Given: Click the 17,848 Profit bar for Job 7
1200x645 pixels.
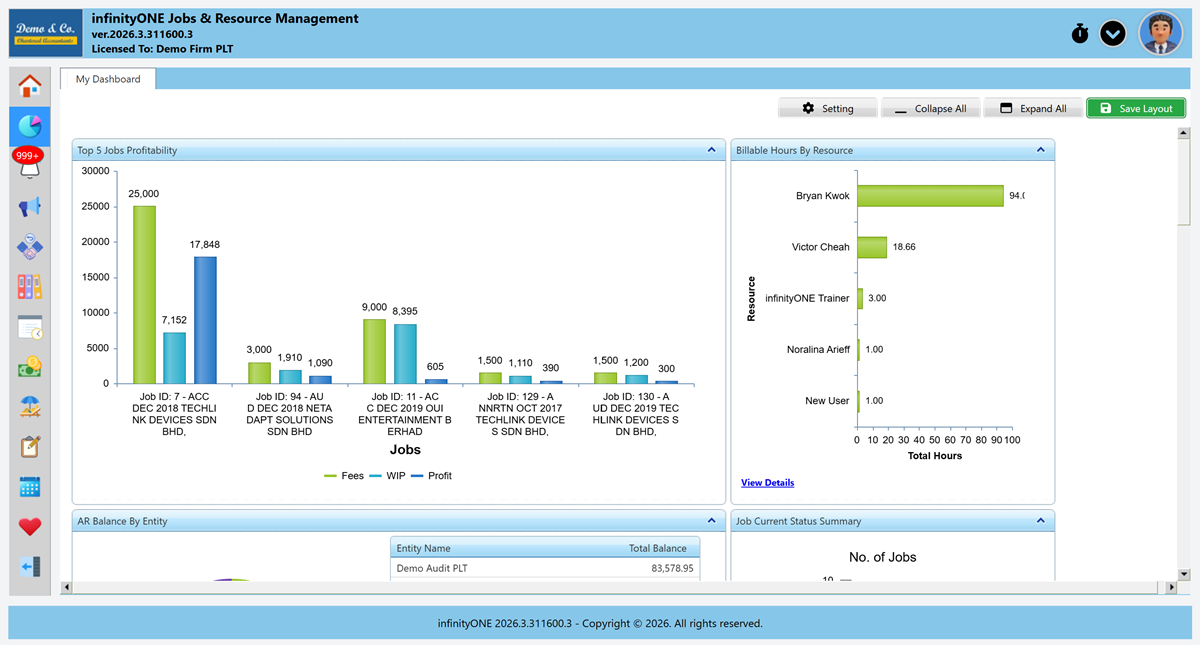Looking at the screenshot, I should click(205, 321).
